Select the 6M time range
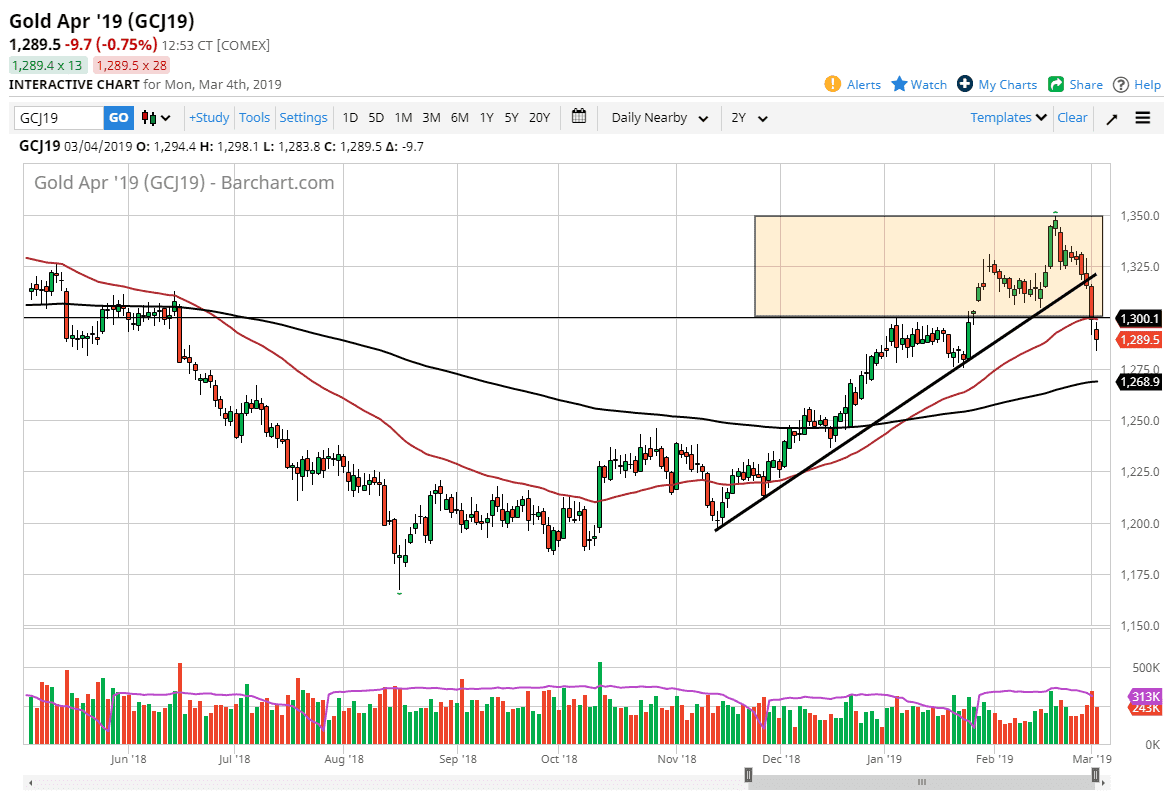The image size is (1164, 799). tap(460, 117)
